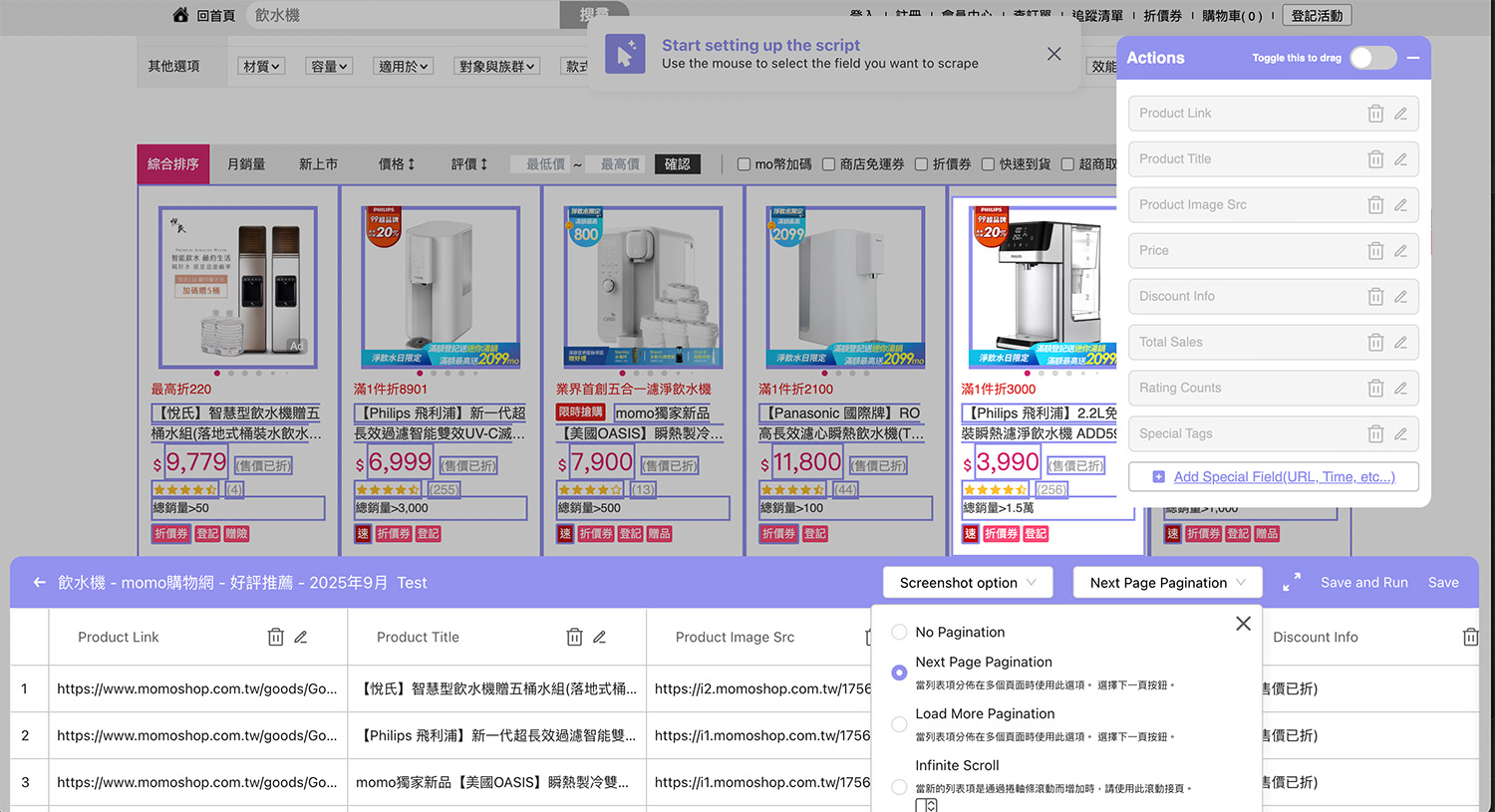Screen dimensions: 1495x812
Task: Open 追蹤清單 in top navigation
Action: (x=1097, y=16)
